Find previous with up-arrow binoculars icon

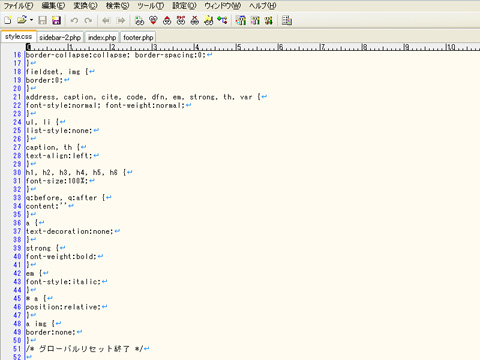tap(167, 21)
